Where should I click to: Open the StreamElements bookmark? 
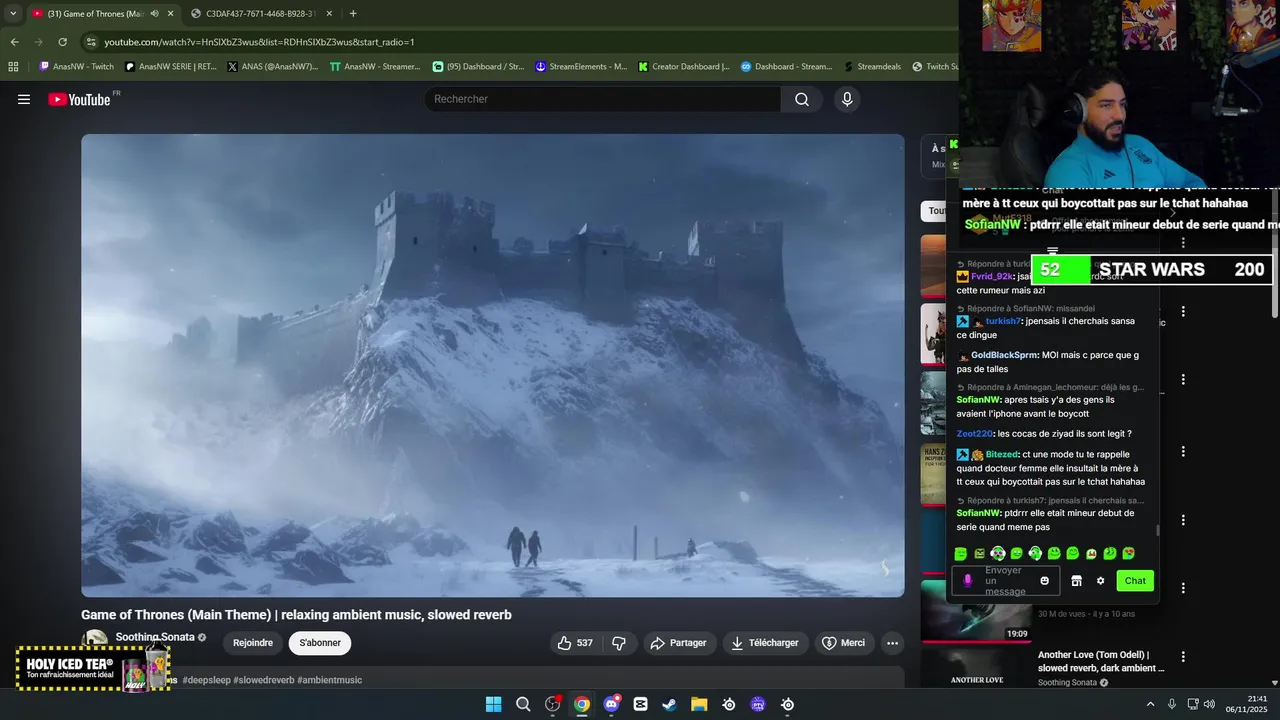[x=581, y=67]
